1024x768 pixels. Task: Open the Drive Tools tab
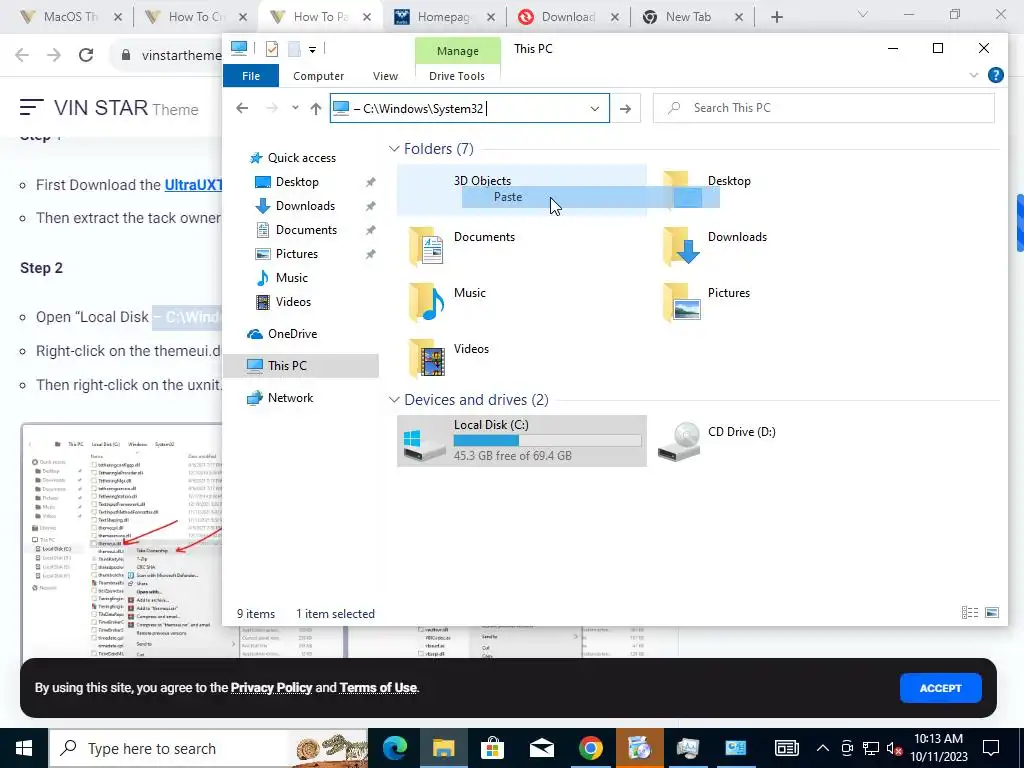click(456, 76)
